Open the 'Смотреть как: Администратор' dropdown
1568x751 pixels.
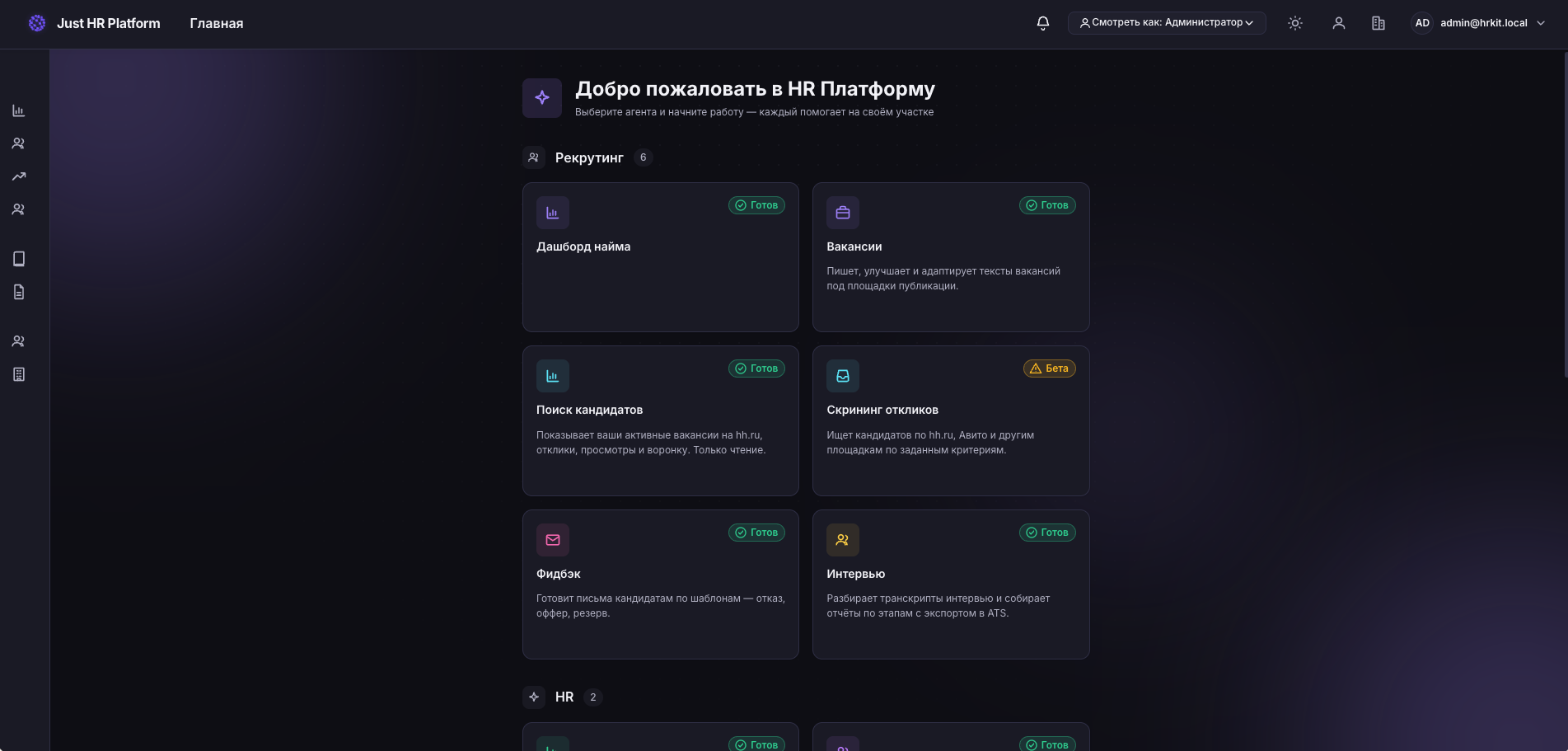1167,23
